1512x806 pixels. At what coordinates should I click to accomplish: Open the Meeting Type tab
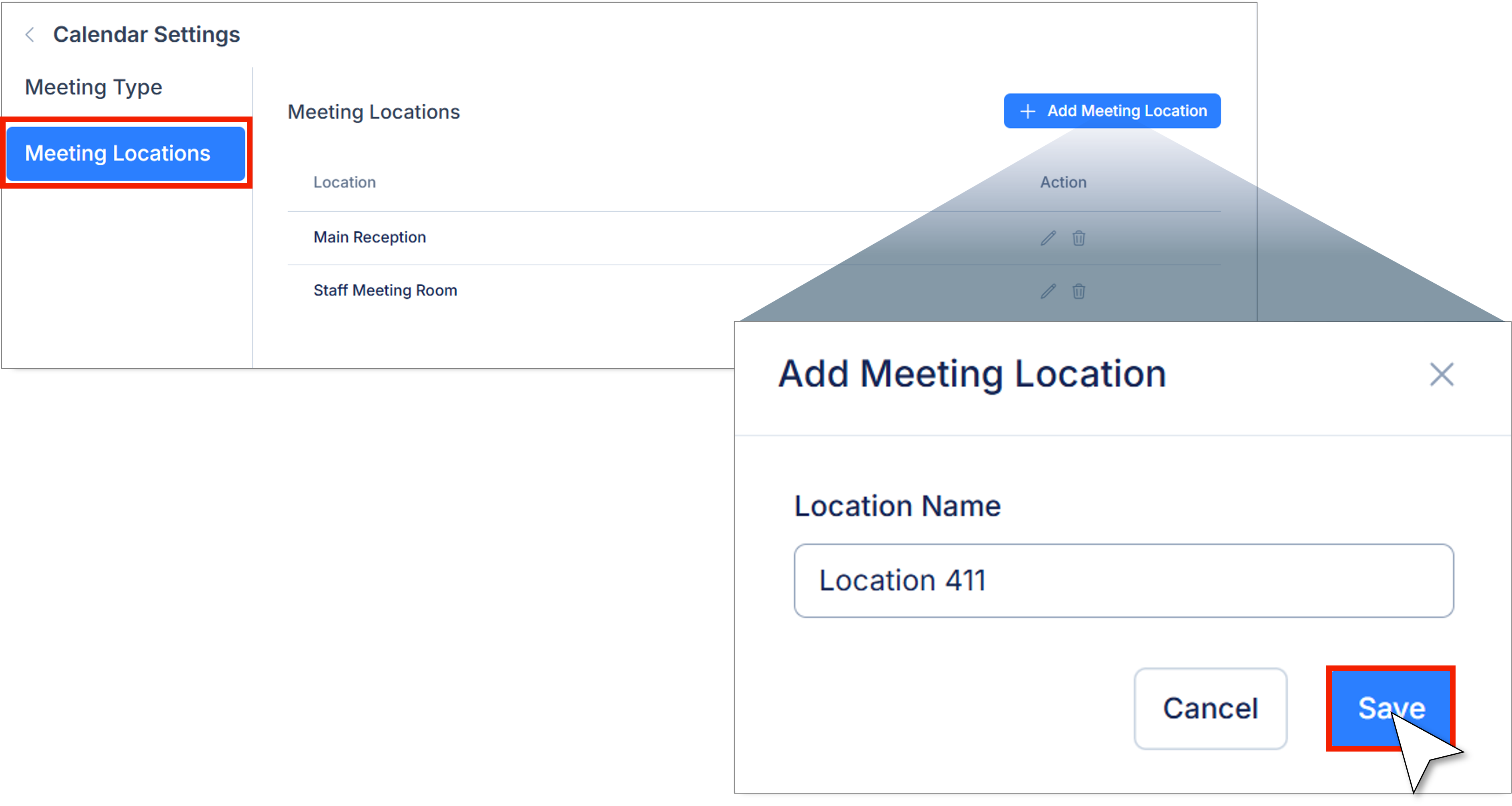pyautogui.click(x=93, y=87)
